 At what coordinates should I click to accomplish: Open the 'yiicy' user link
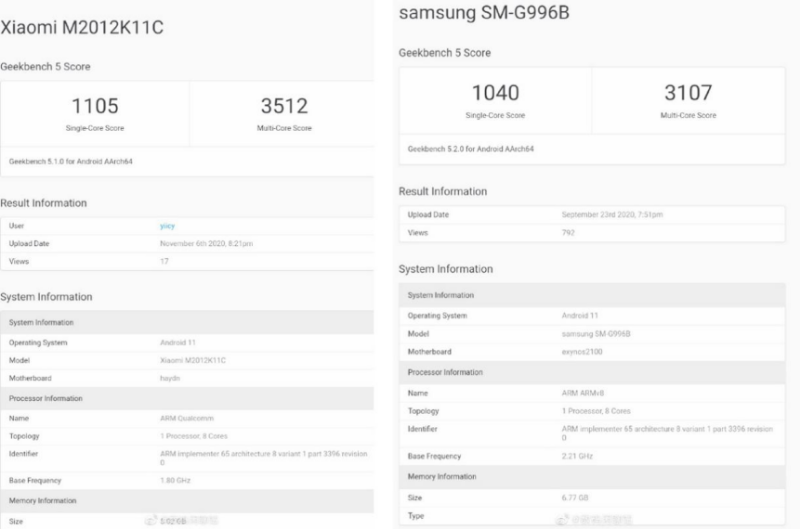pos(167,226)
